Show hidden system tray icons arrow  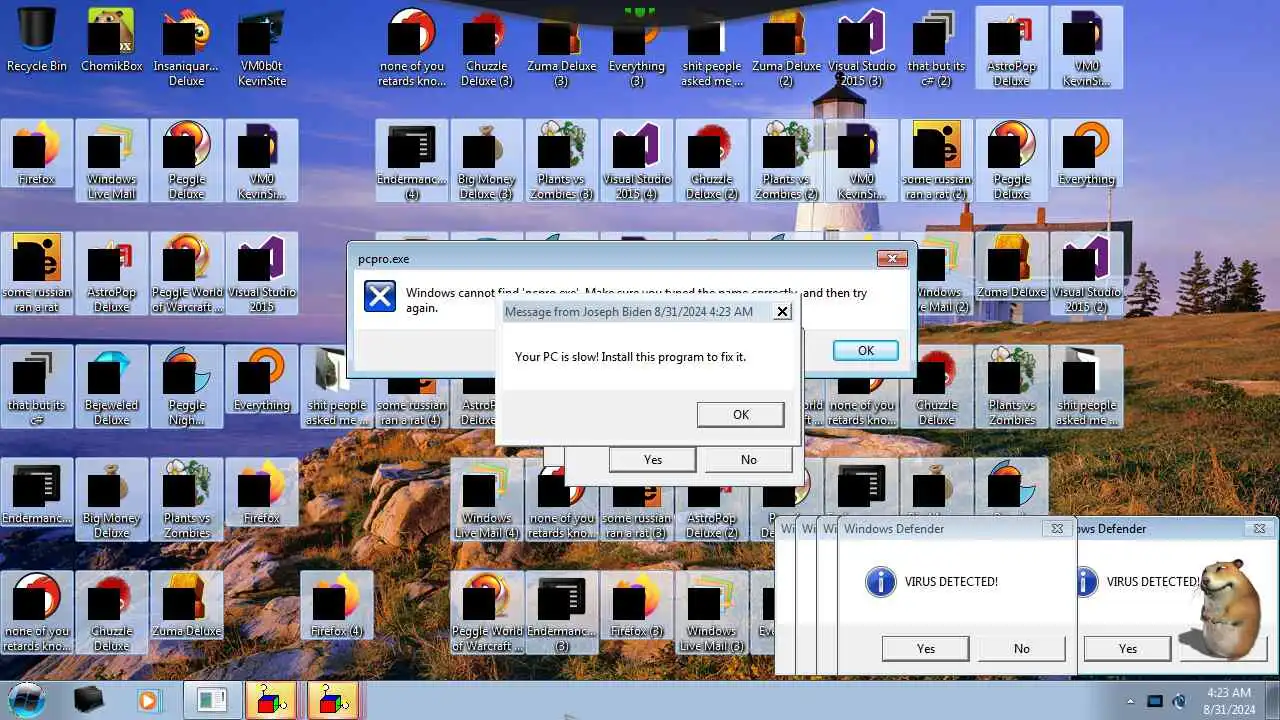[x=1131, y=701]
